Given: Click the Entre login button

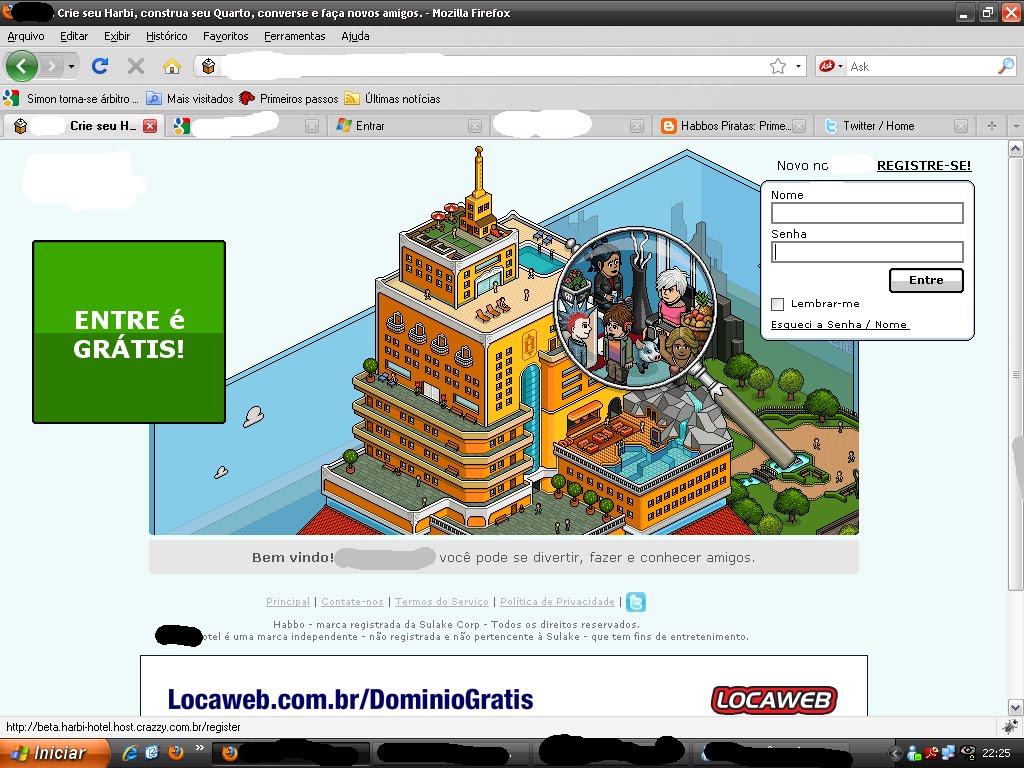Looking at the screenshot, I should (x=926, y=280).
